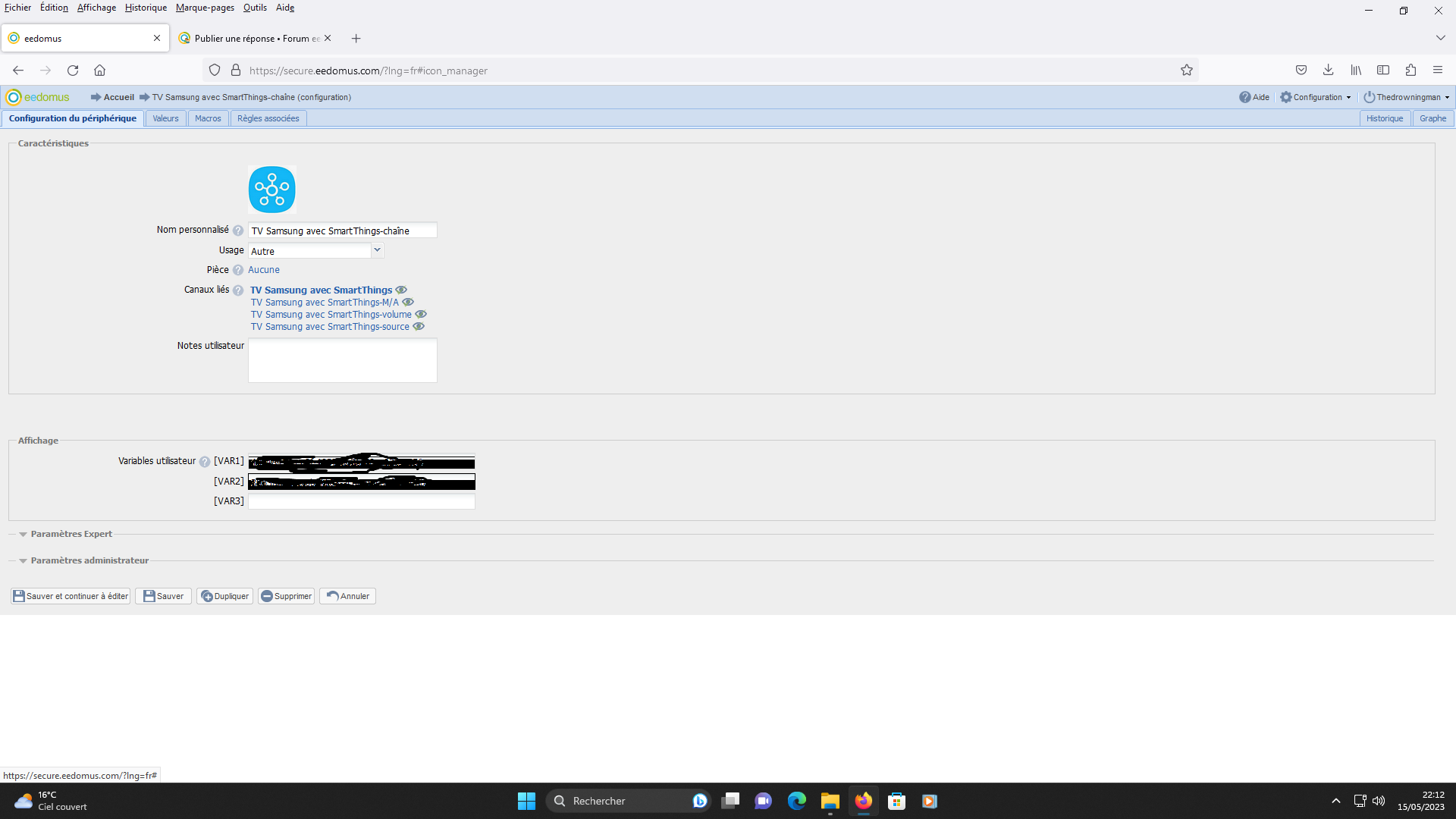
Task: Switch to Macros tab
Action: click(208, 118)
